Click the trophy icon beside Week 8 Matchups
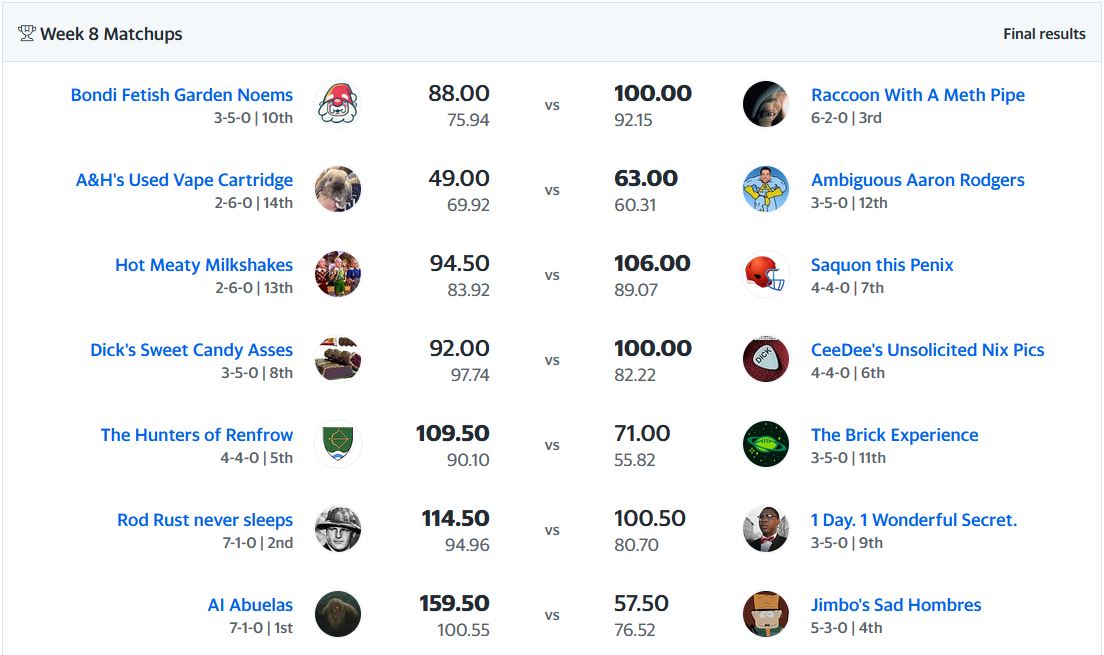1104x655 pixels. click(27, 34)
